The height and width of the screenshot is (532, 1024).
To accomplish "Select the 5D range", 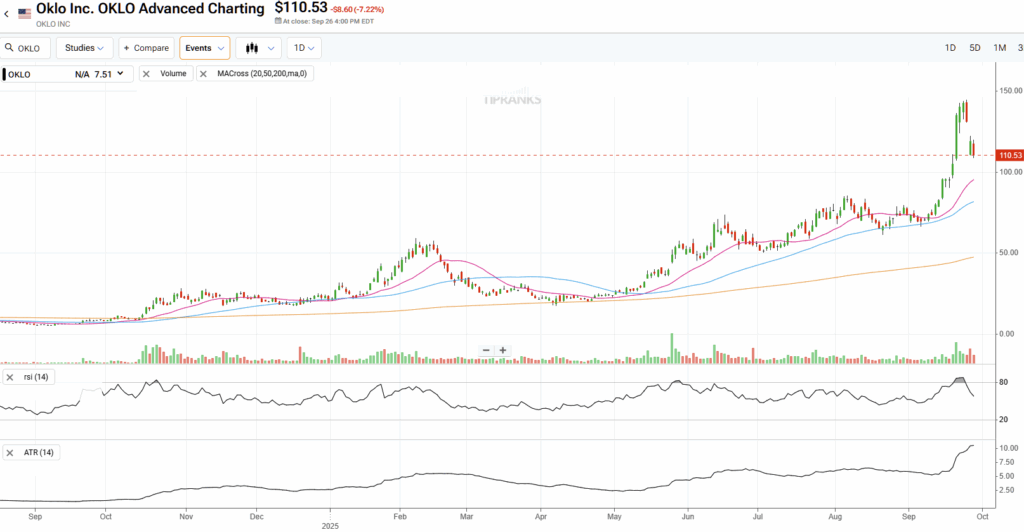I will [974, 48].
